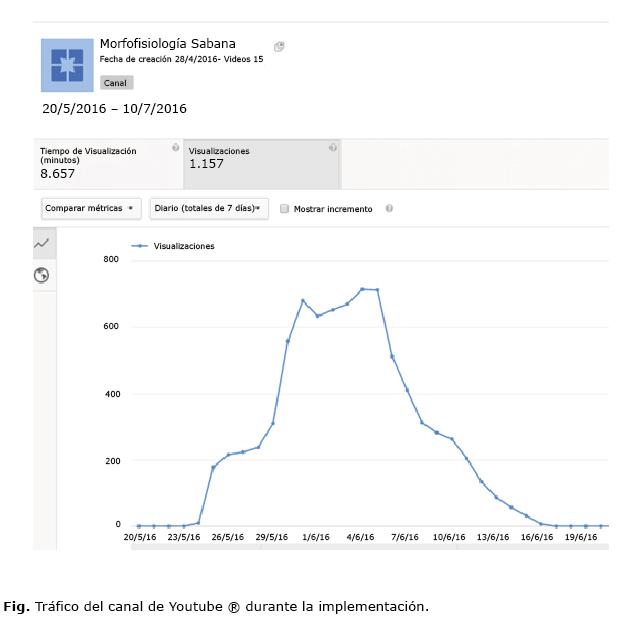The width and height of the screenshot is (641, 633).
Task: Expand the Diario (totales de 7 días) dropdown
Action: click(x=208, y=208)
